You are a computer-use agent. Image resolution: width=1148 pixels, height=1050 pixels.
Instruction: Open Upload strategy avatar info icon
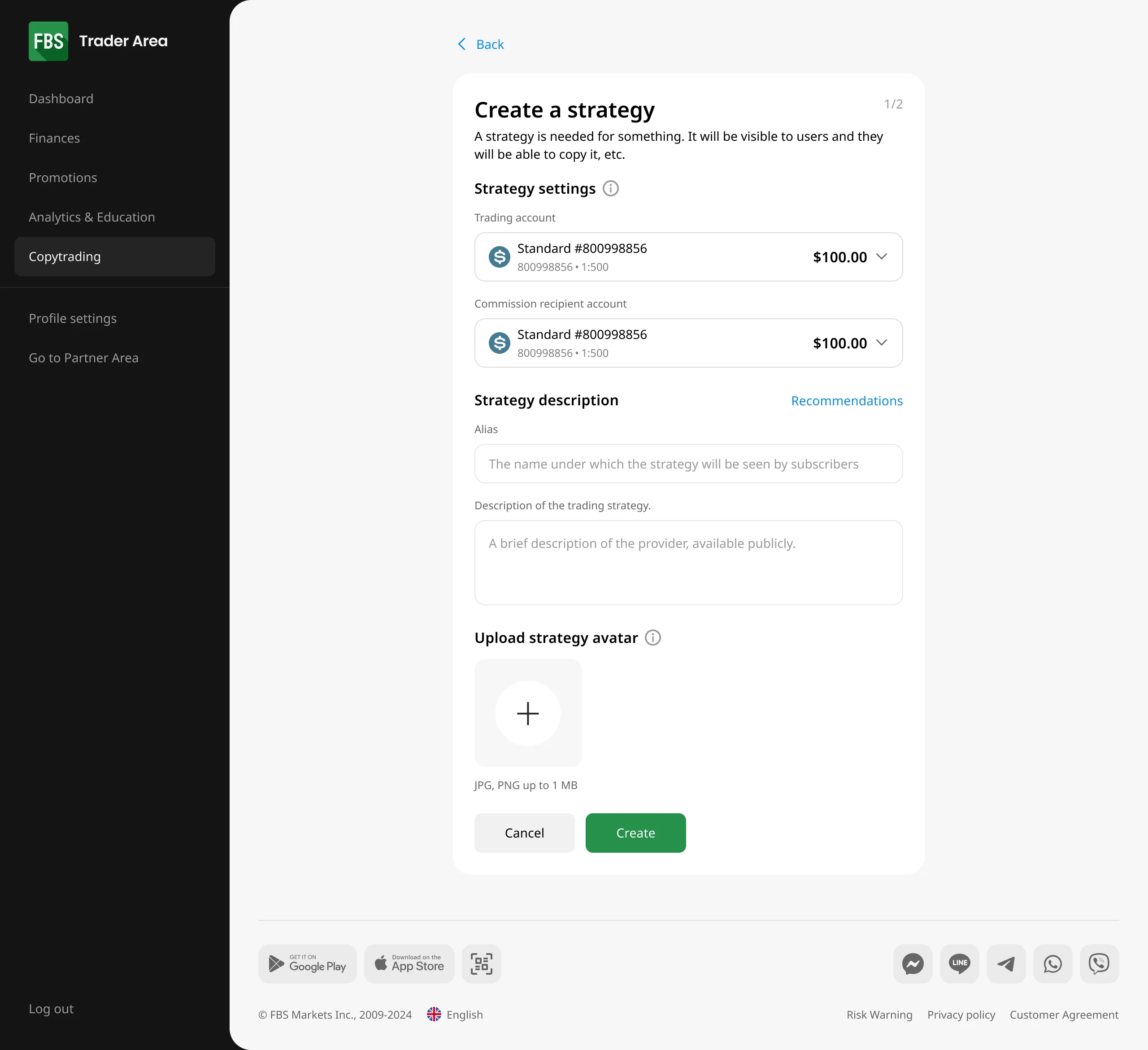[652, 638]
